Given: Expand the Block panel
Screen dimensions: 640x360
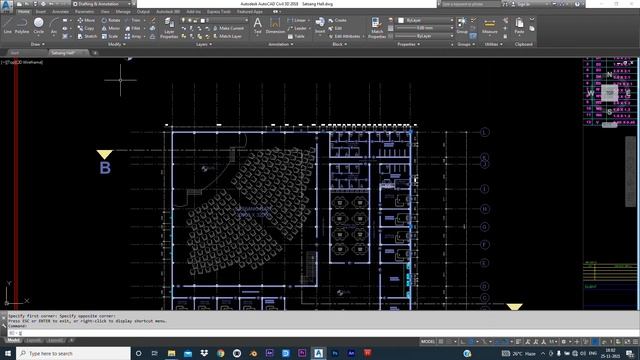Looking at the screenshot, I should pyautogui.click(x=340, y=44).
